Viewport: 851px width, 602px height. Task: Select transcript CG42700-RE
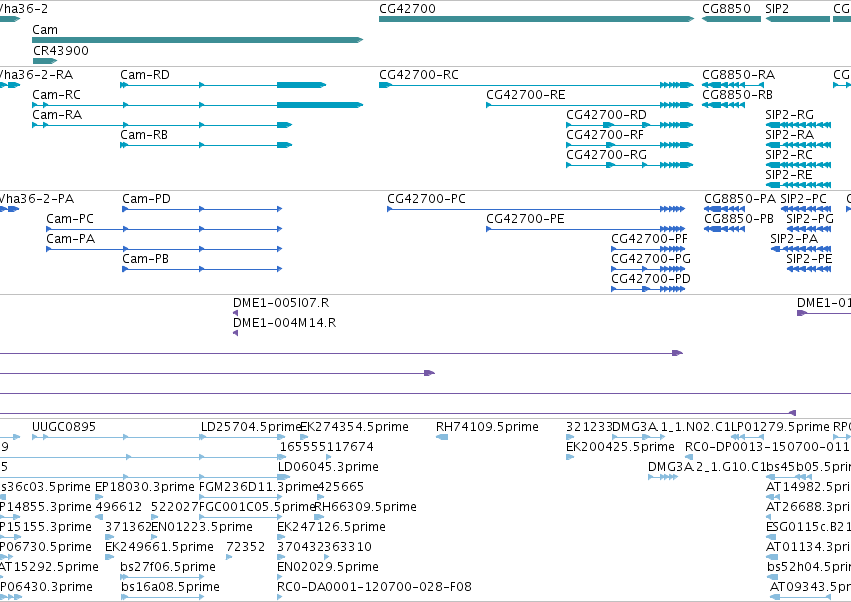590,105
